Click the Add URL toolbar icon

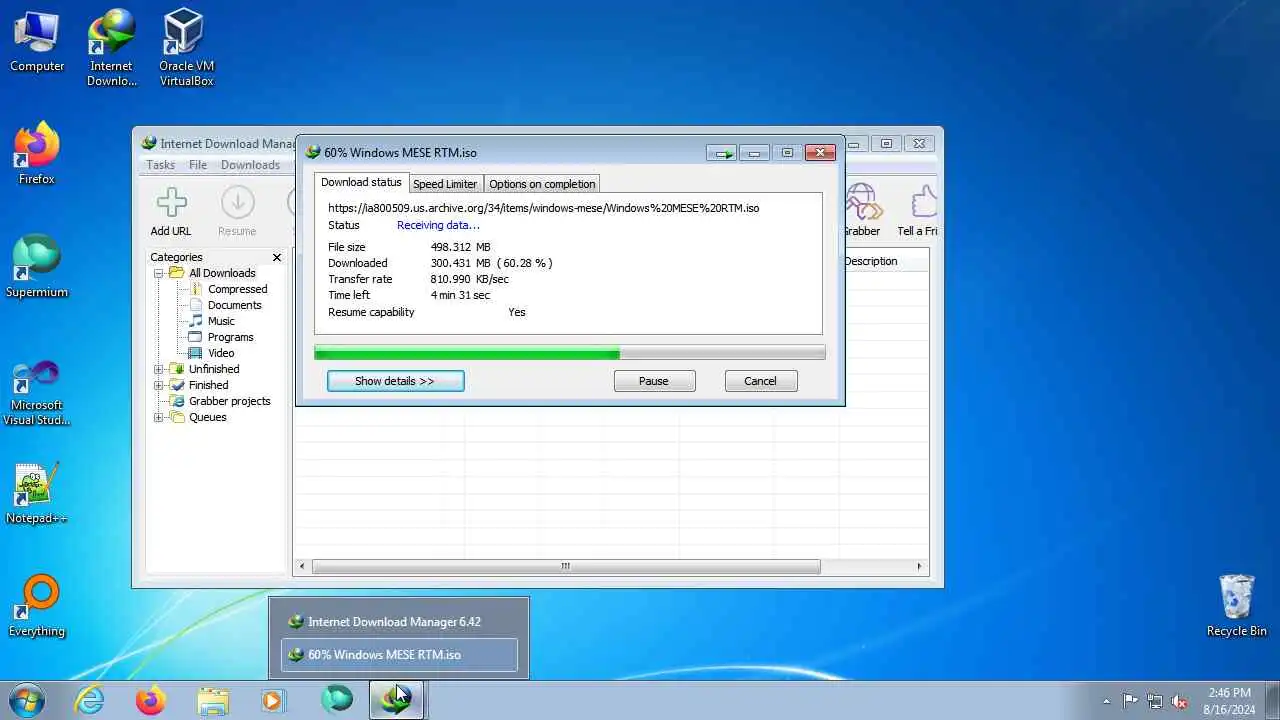pos(171,211)
